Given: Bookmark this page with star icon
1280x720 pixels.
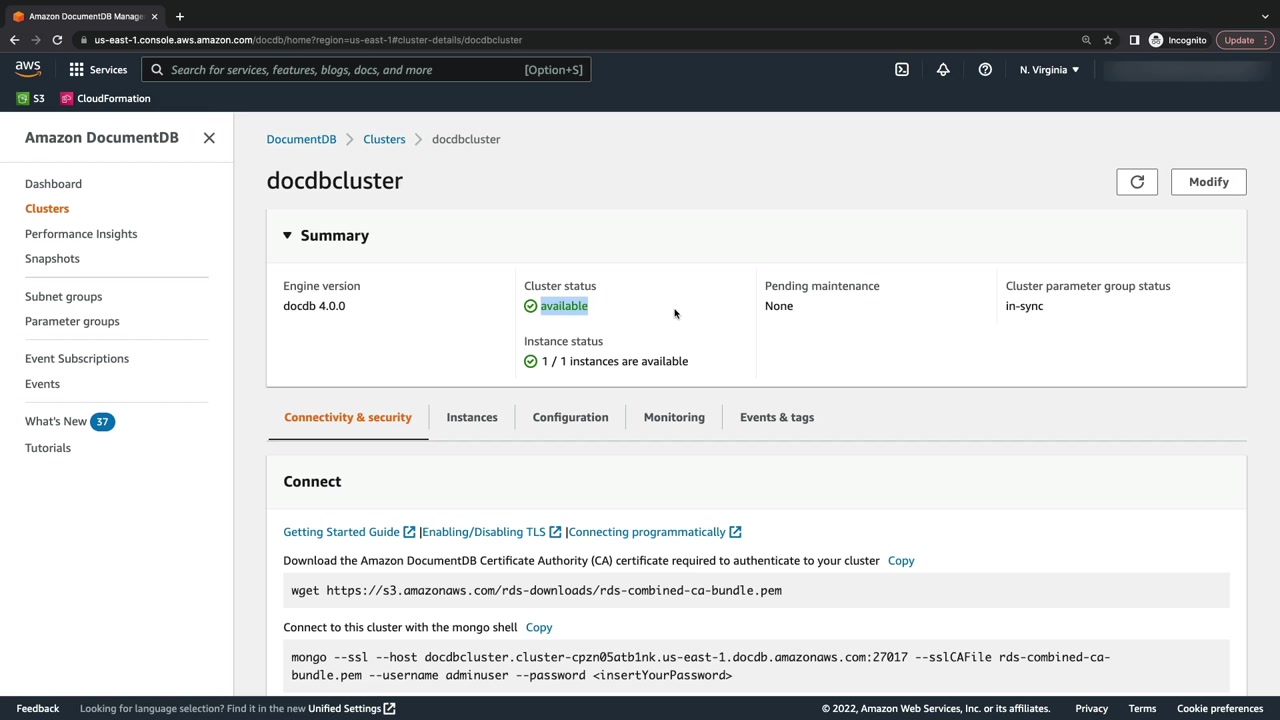Looking at the screenshot, I should tap(1108, 40).
